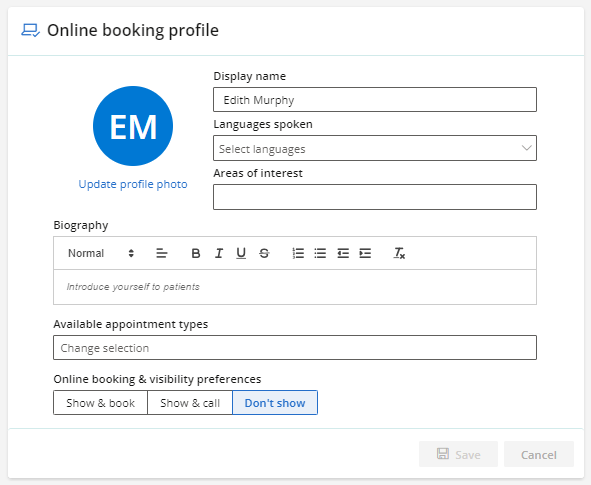Increase indent in the biography editor

[x=365, y=253]
